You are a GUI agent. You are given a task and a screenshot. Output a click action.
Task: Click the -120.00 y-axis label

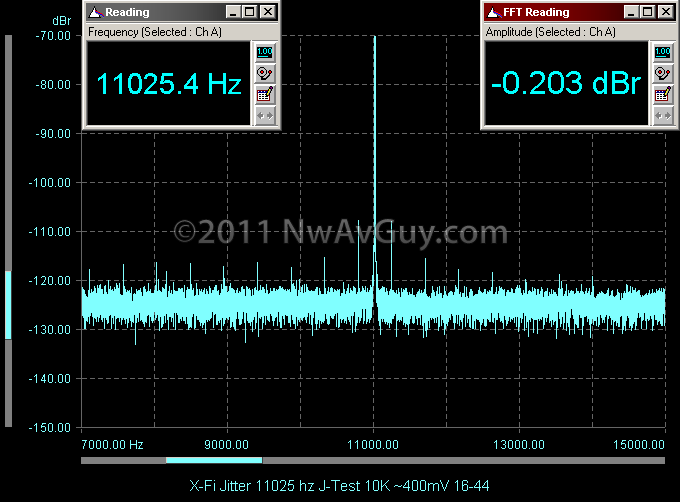click(49, 281)
